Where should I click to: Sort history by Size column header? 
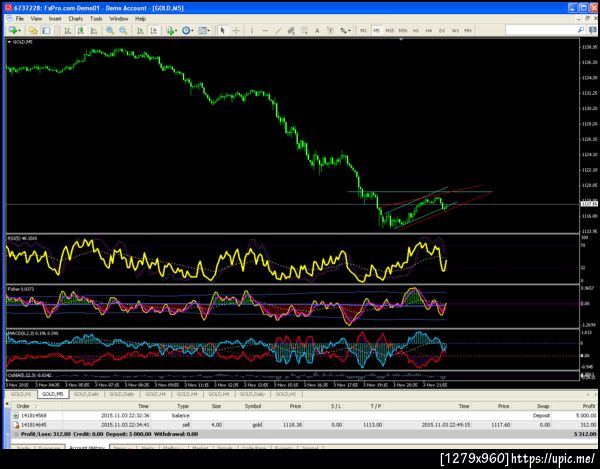[x=216, y=406]
